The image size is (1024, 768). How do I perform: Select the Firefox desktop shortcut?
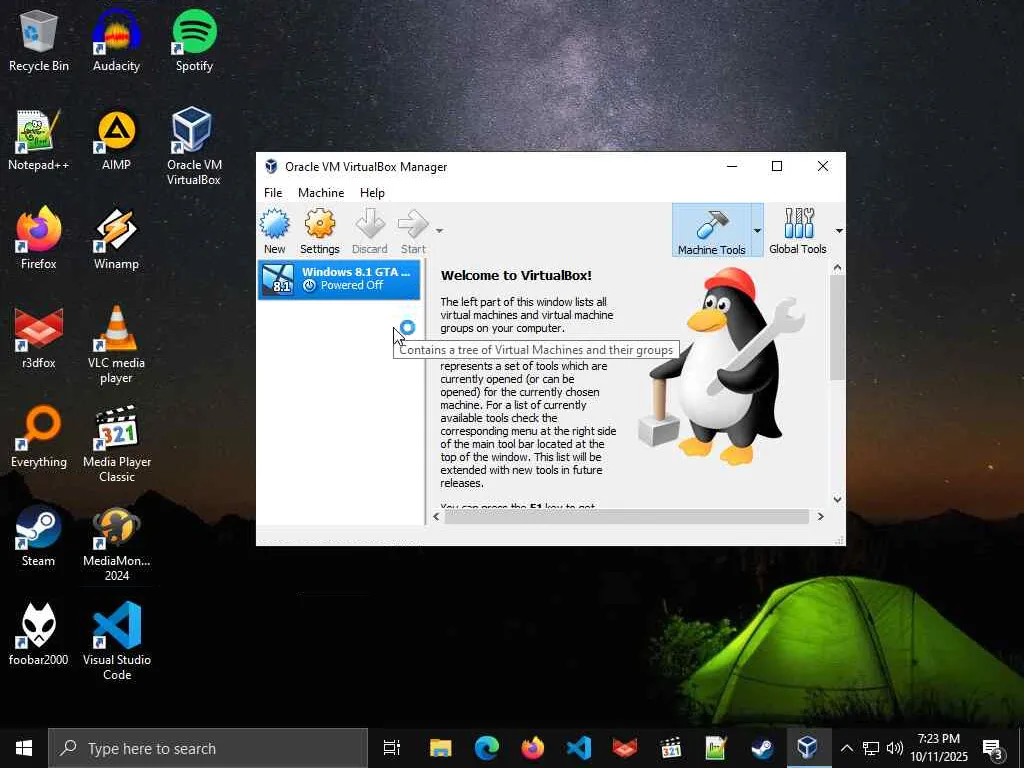pos(39,238)
